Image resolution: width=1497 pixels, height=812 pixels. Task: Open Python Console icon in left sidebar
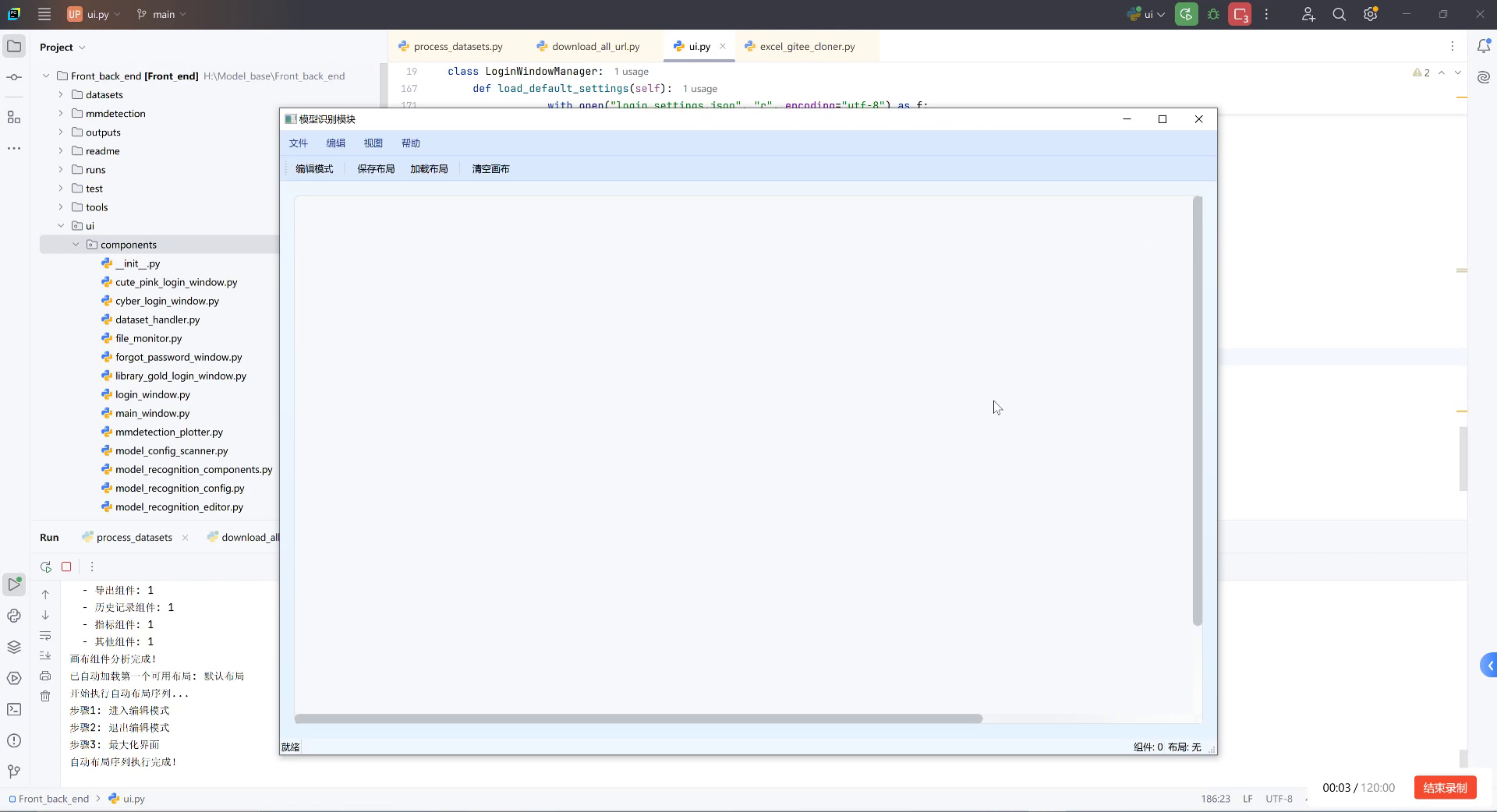tap(14, 616)
